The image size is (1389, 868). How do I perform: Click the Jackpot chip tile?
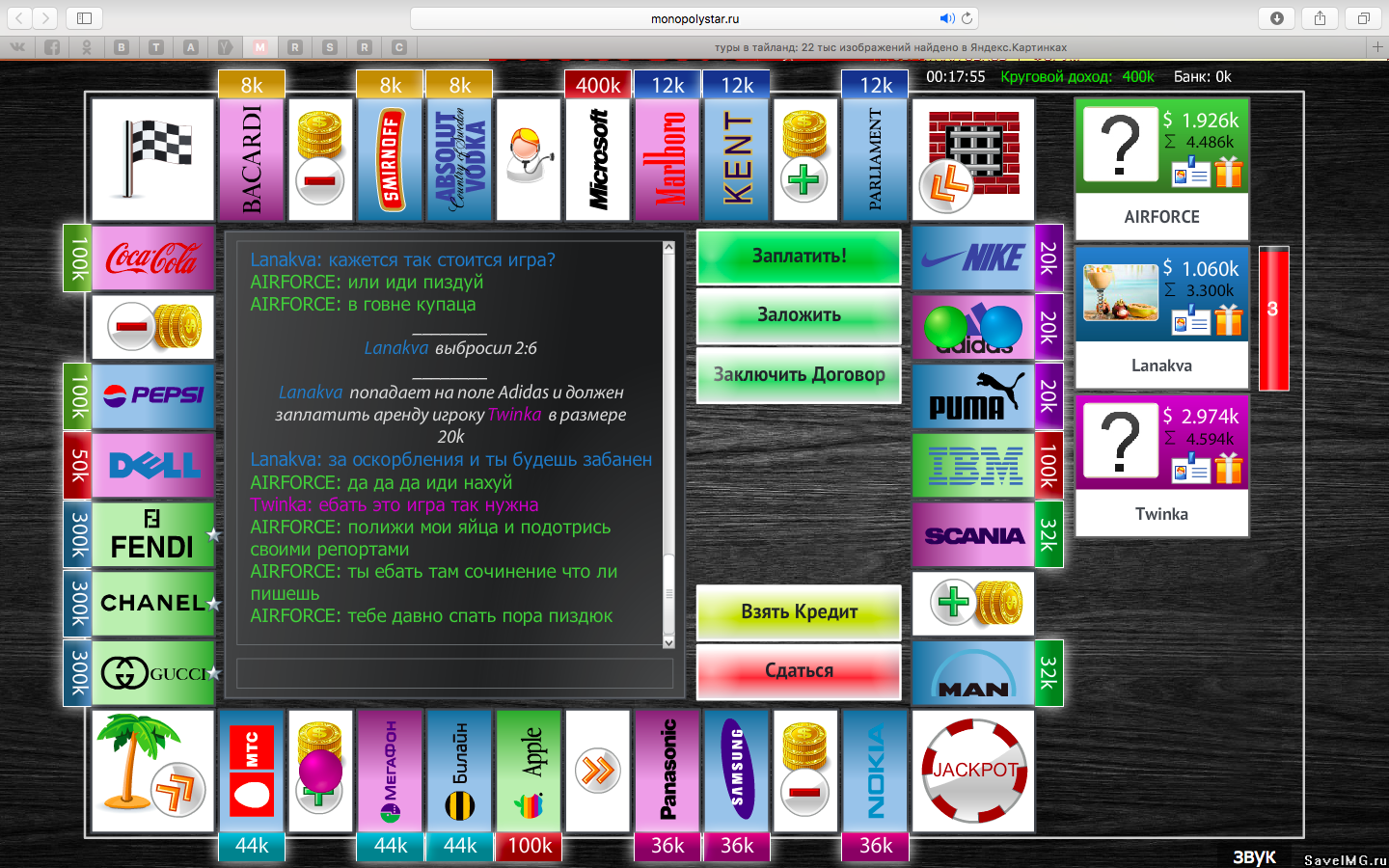[973, 772]
